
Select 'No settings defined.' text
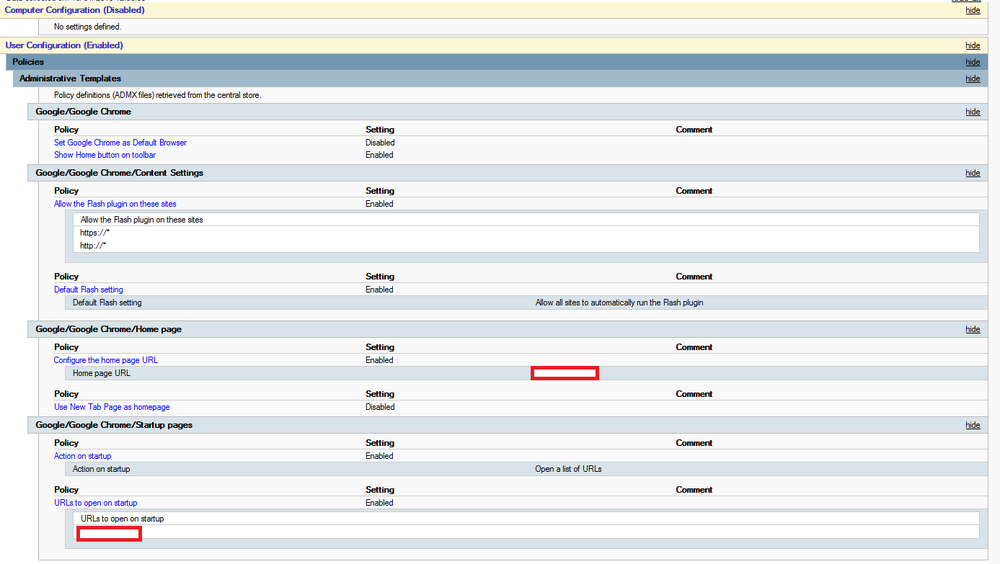87,27
